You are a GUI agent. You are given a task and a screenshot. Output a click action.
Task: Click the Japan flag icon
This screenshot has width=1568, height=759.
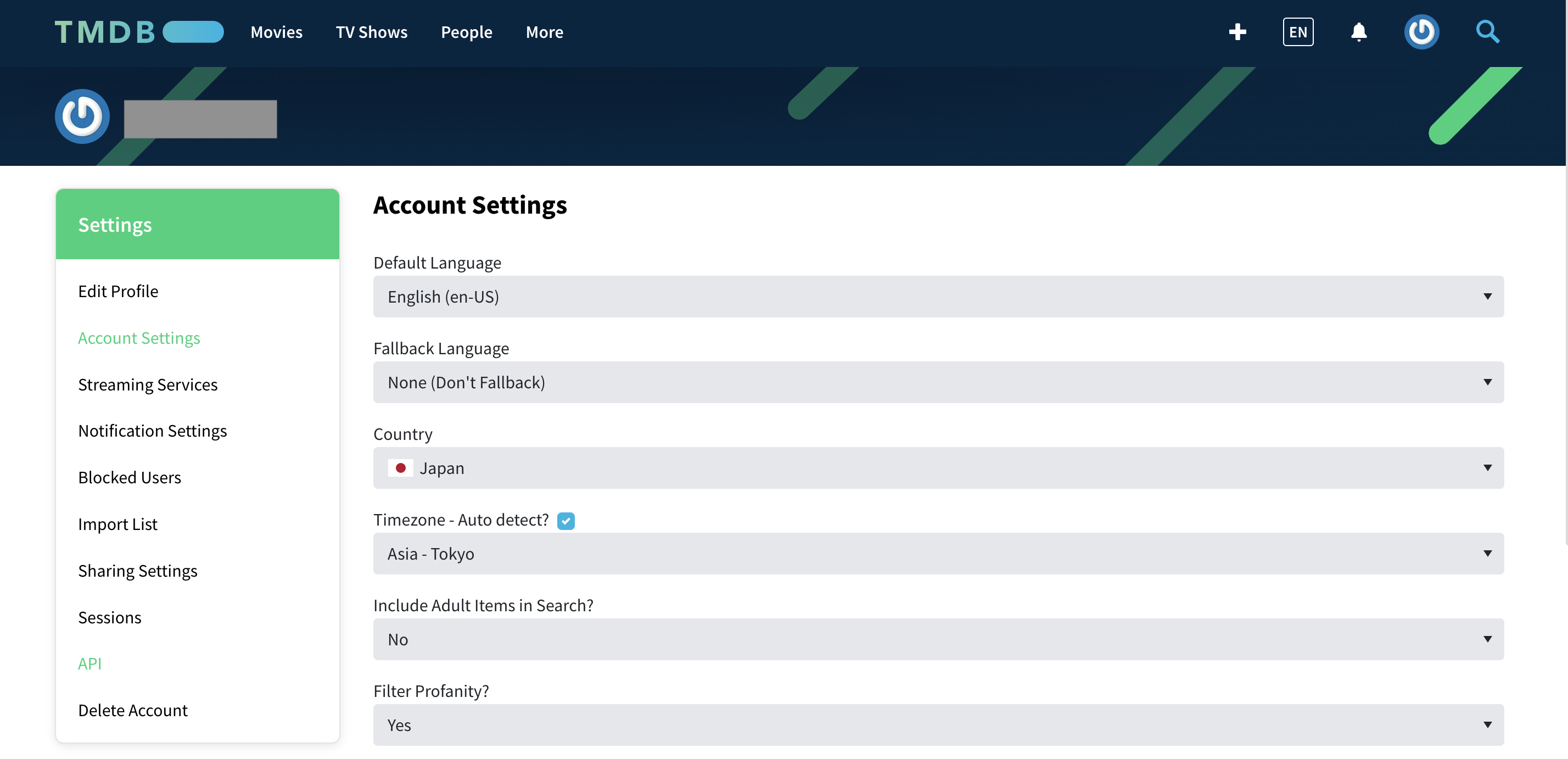click(x=401, y=468)
